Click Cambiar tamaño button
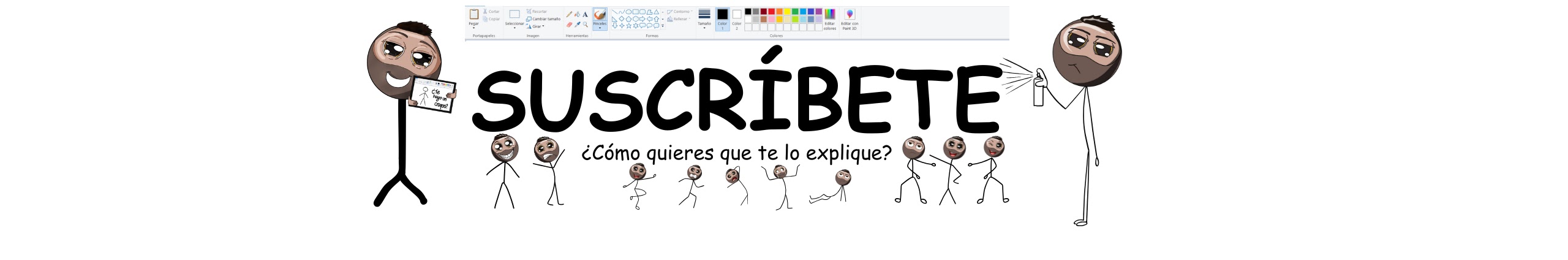 [546, 19]
